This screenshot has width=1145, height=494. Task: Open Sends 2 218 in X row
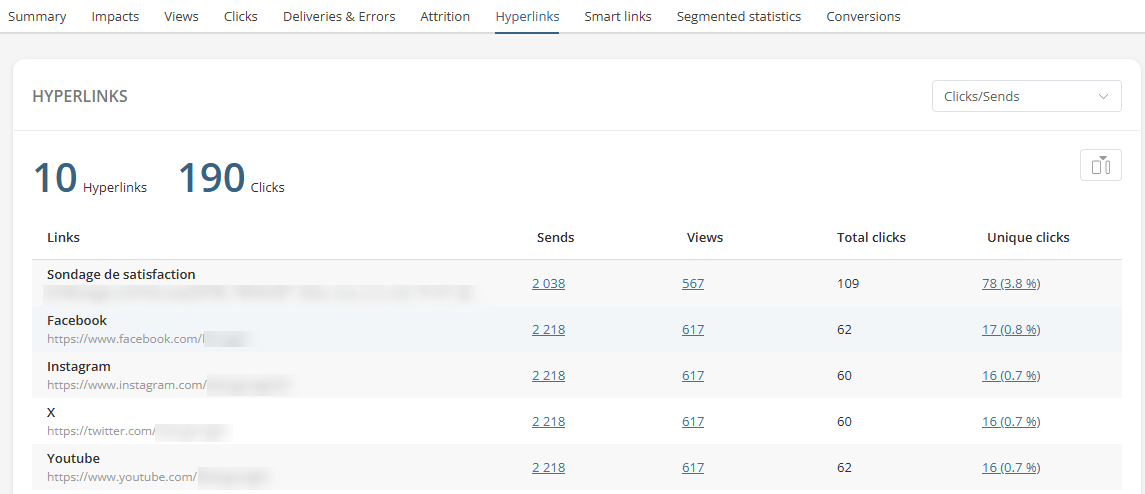pos(548,422)
